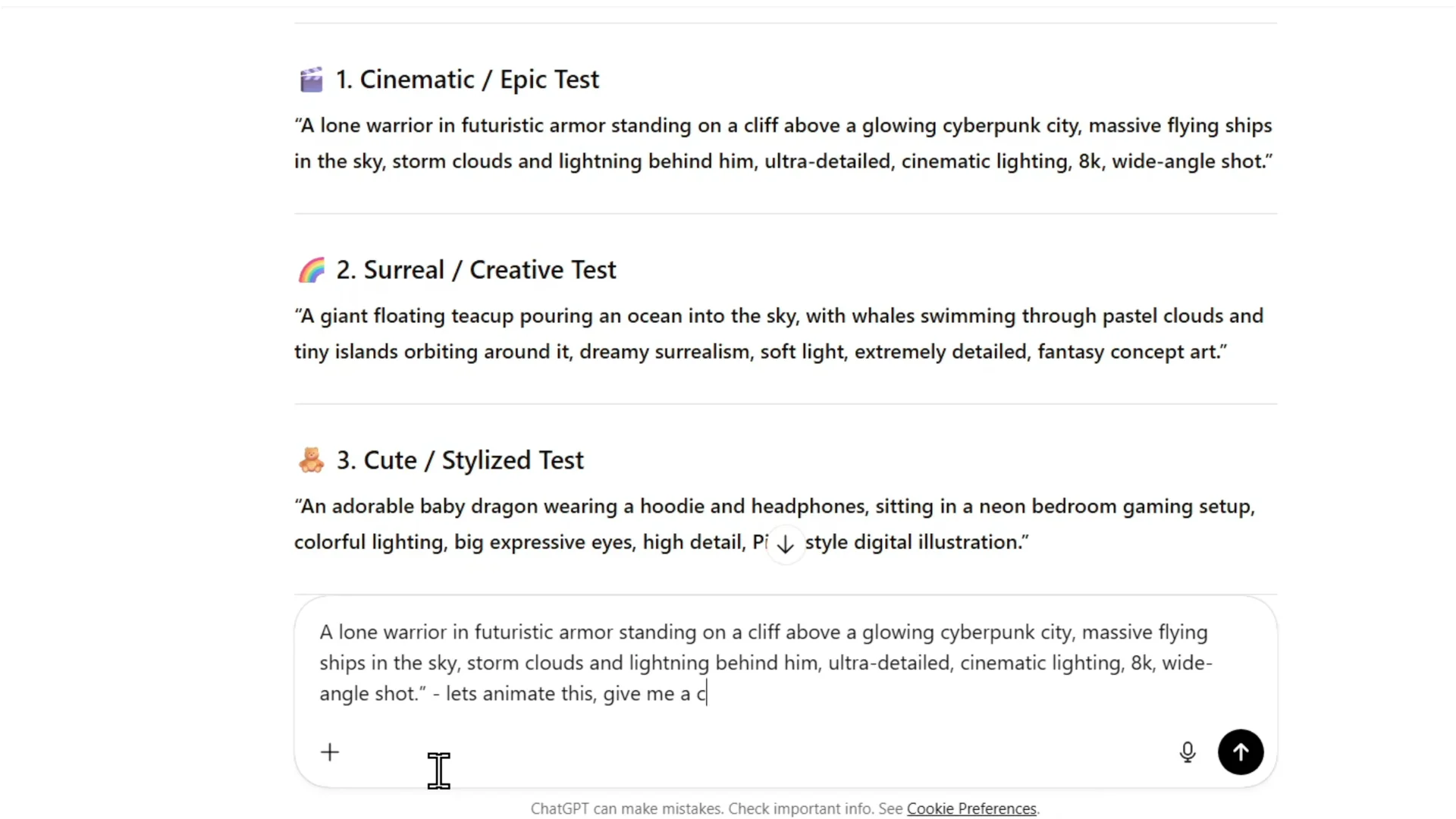Click the adorable baby dragon prompt paragraph
The height and width of the screenshot is (819, 1456).
(x=773, y=524)
